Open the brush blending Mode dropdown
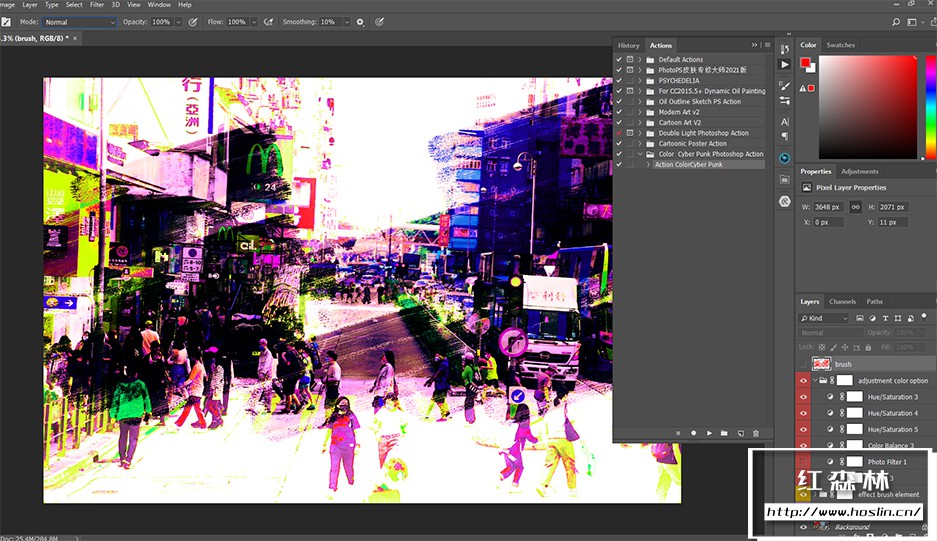937x541 pixels. 80,21
